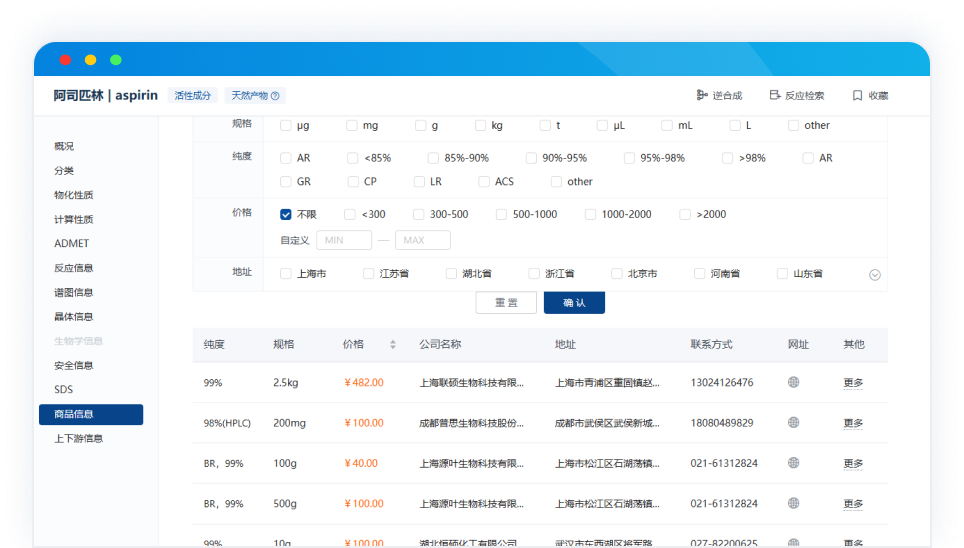Click globe icon in 500g product row
Viewport: 964px width, 548px height.
[x=794, y=504]
